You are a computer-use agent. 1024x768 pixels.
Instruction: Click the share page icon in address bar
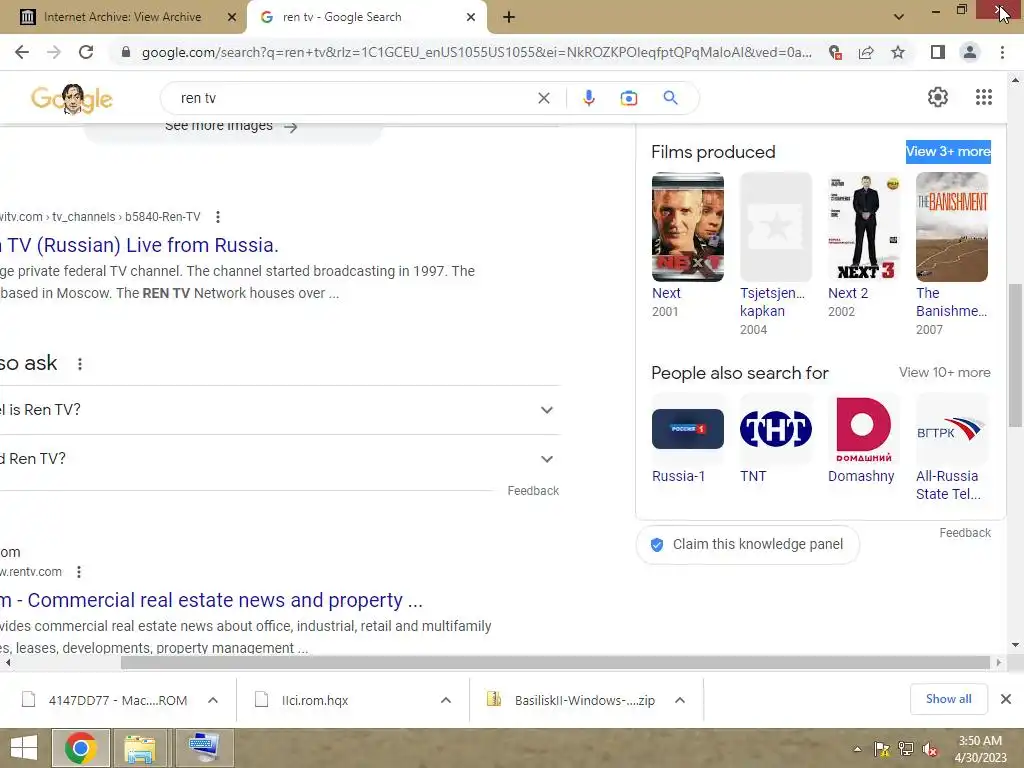point(866,52)
